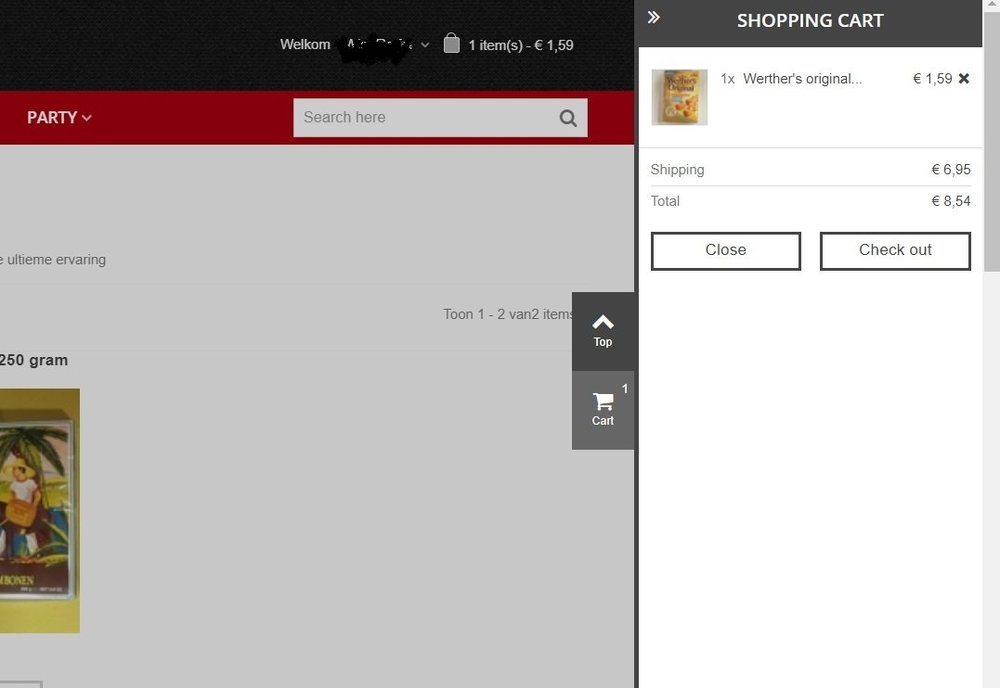
Task: Click the '1 item(s) - € 1,59' cart summary
Action: pos(521,45)
